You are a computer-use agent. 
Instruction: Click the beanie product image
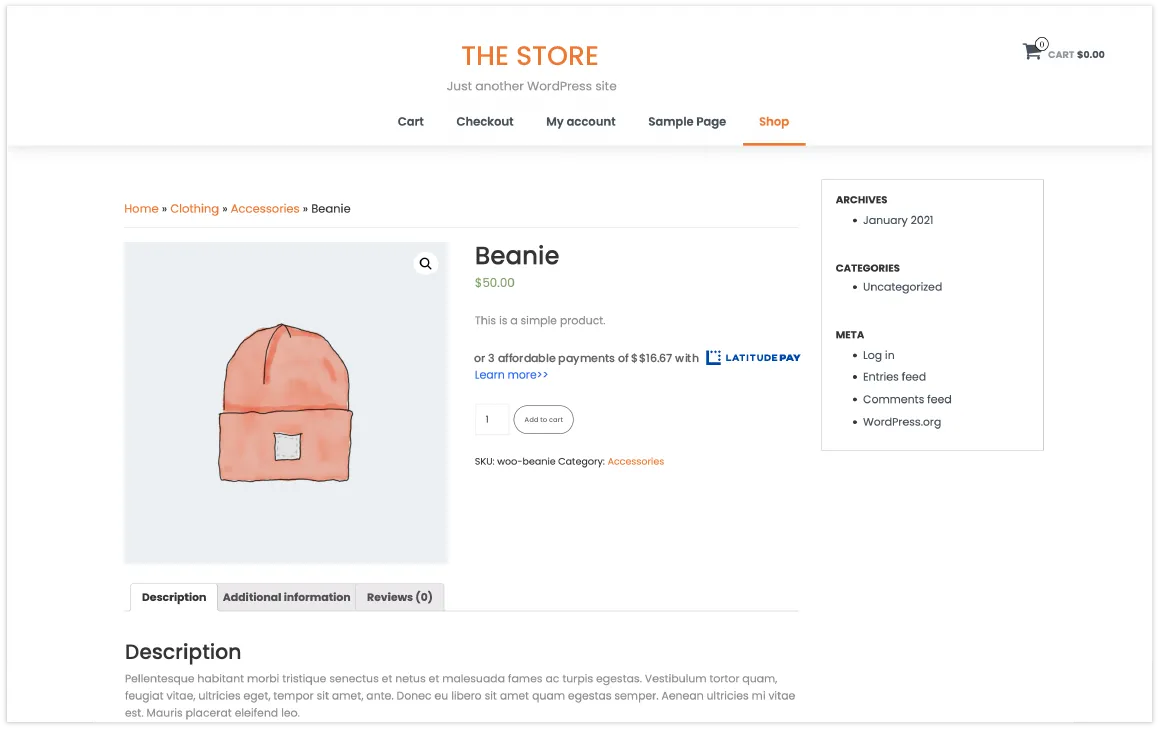(x=286, y=403)
